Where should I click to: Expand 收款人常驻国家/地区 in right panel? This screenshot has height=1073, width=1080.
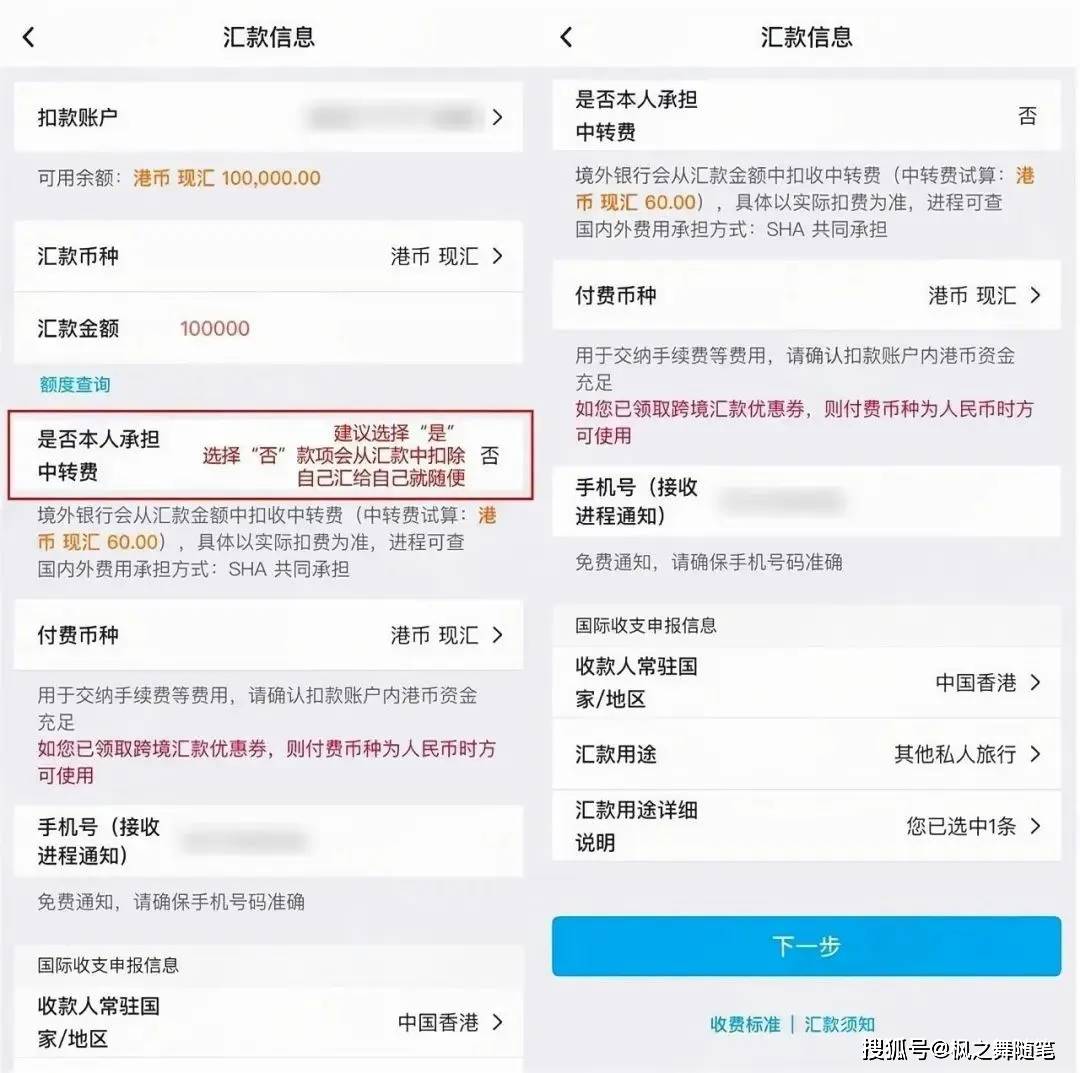pos(806,683)
